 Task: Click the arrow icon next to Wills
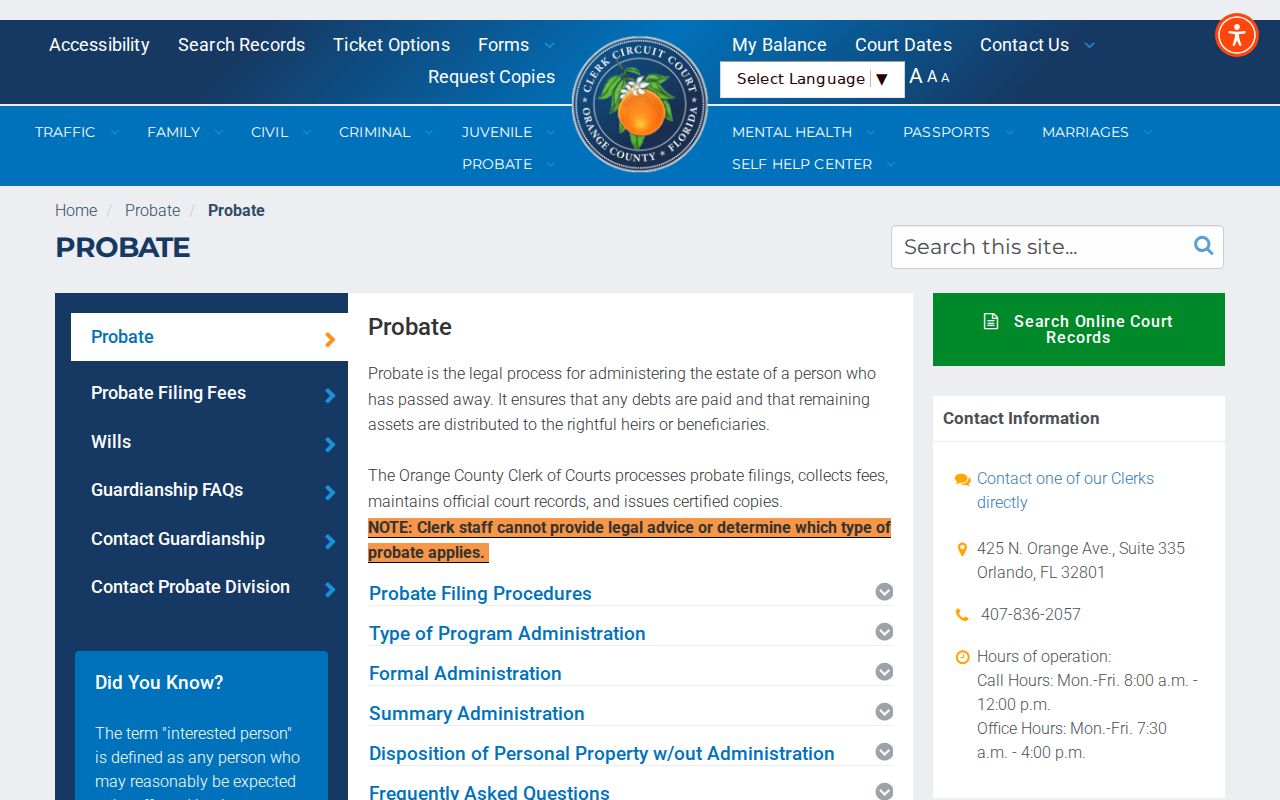point(330,444)
